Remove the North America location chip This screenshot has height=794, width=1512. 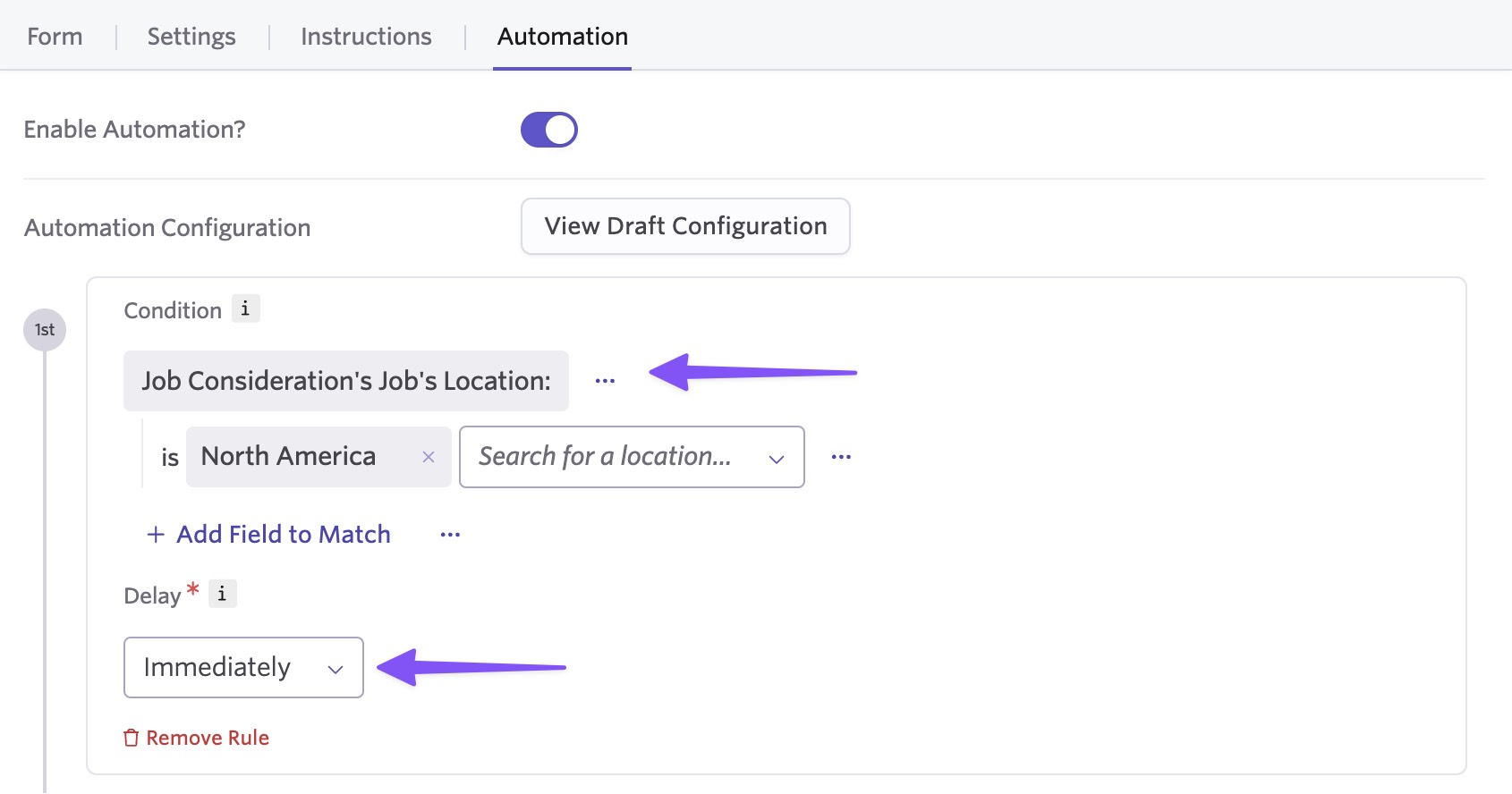click(x=429, y=457)
